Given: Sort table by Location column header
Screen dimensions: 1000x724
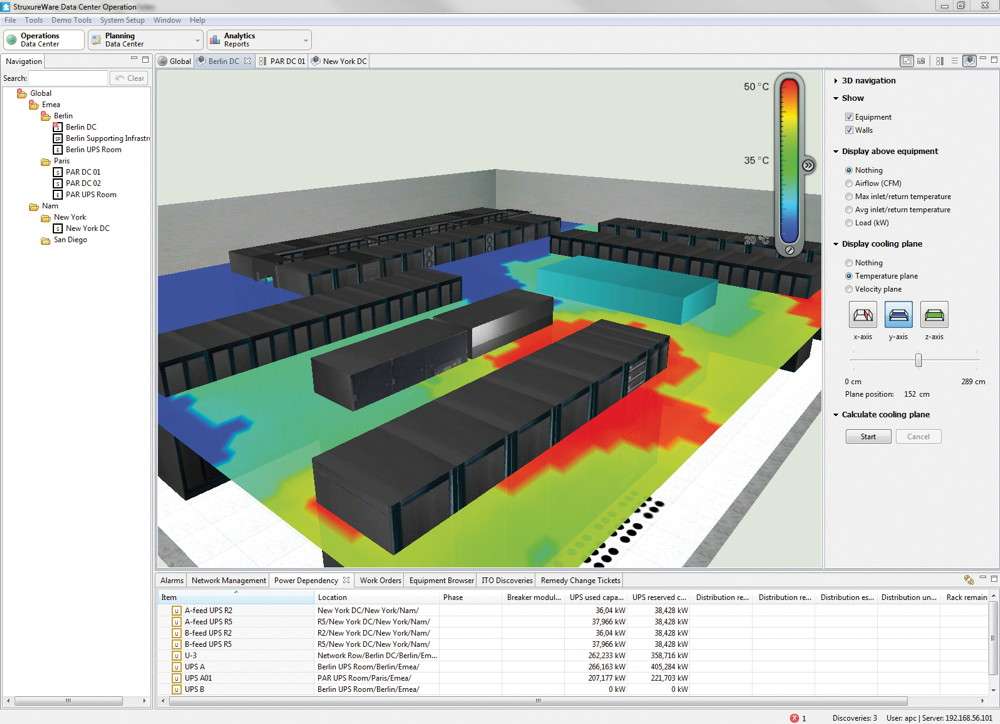Looking at the screenshot, I should (x=376, y=598).
